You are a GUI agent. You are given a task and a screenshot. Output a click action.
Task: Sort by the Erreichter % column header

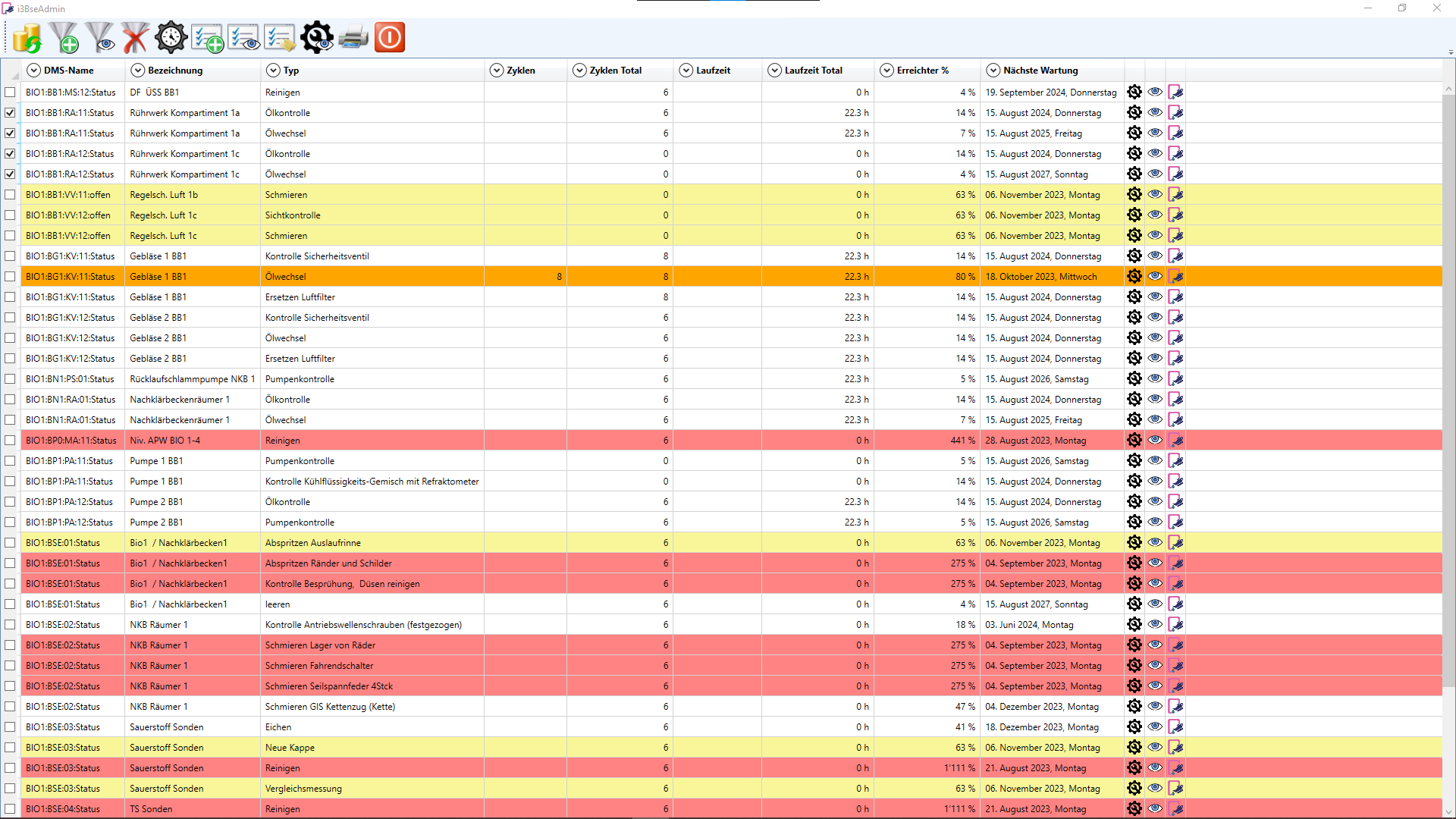tap(922, 71)
